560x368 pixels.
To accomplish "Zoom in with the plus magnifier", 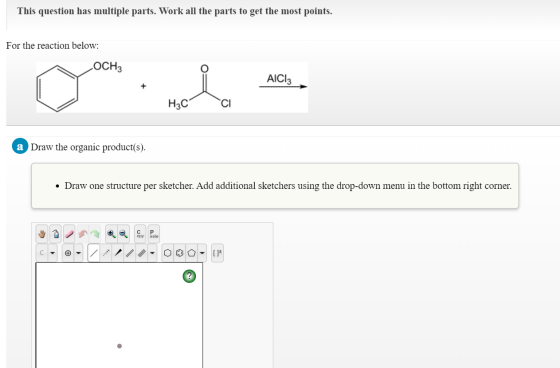I will click(111, 234).
